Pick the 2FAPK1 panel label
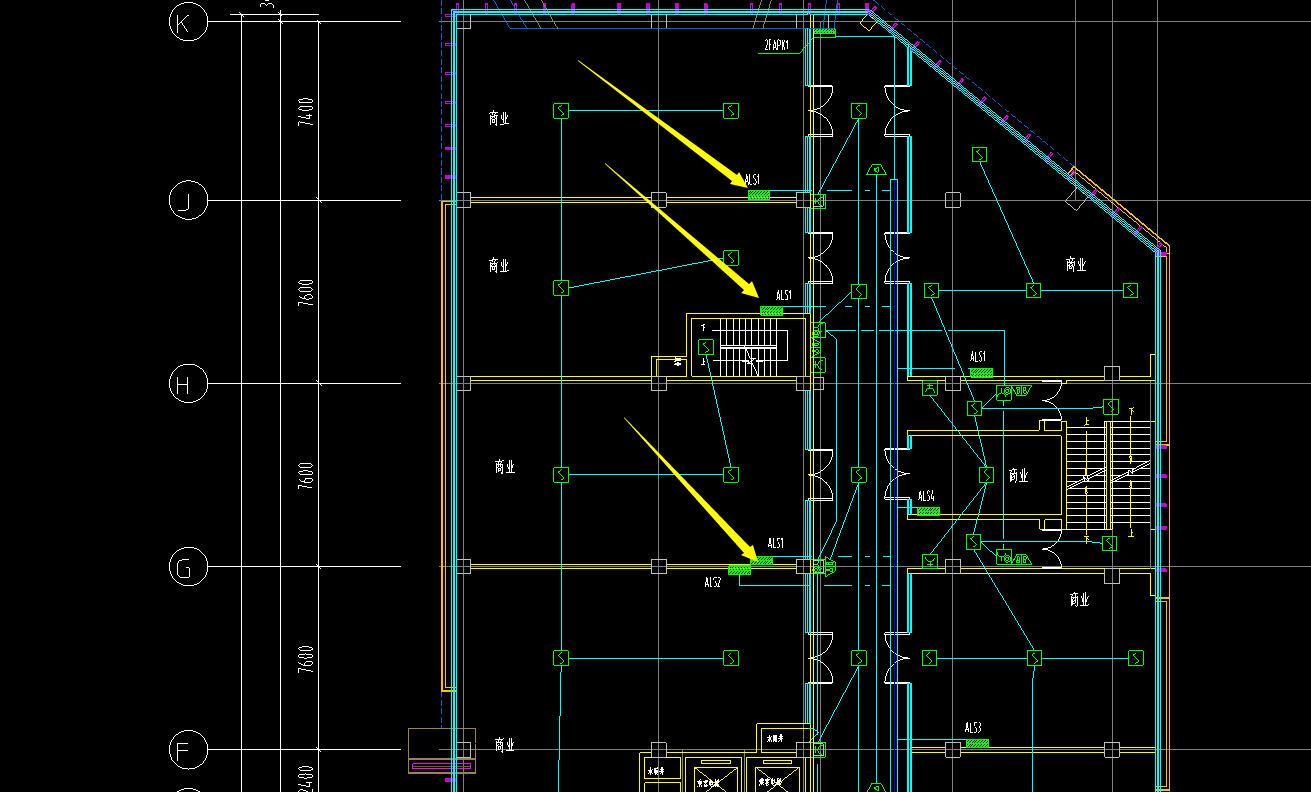The width and height of the screenshot is (1311, 792). click(777, 46)
